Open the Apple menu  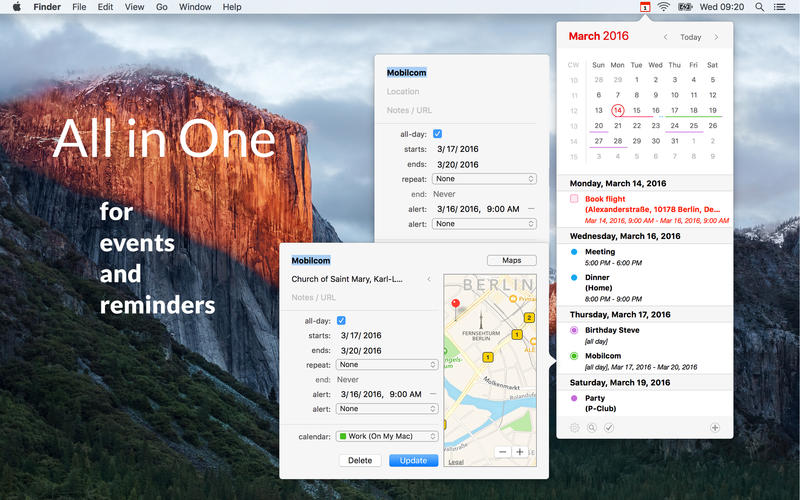[16, 7]
